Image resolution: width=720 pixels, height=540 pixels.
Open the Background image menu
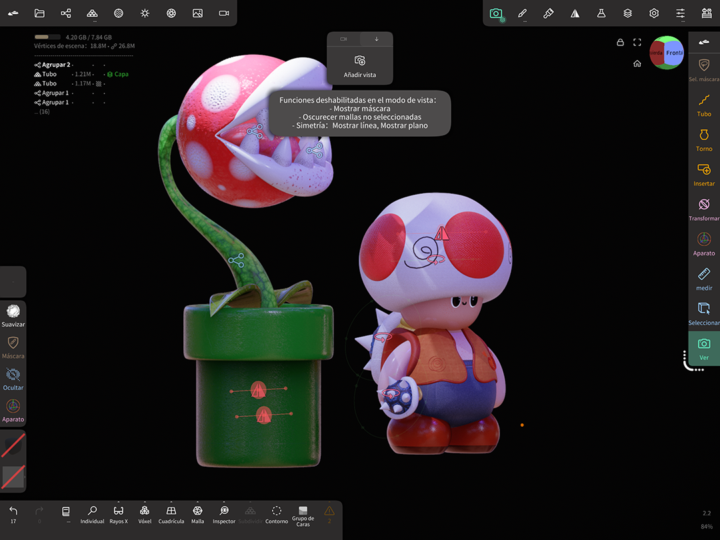[x=197, y=13]
